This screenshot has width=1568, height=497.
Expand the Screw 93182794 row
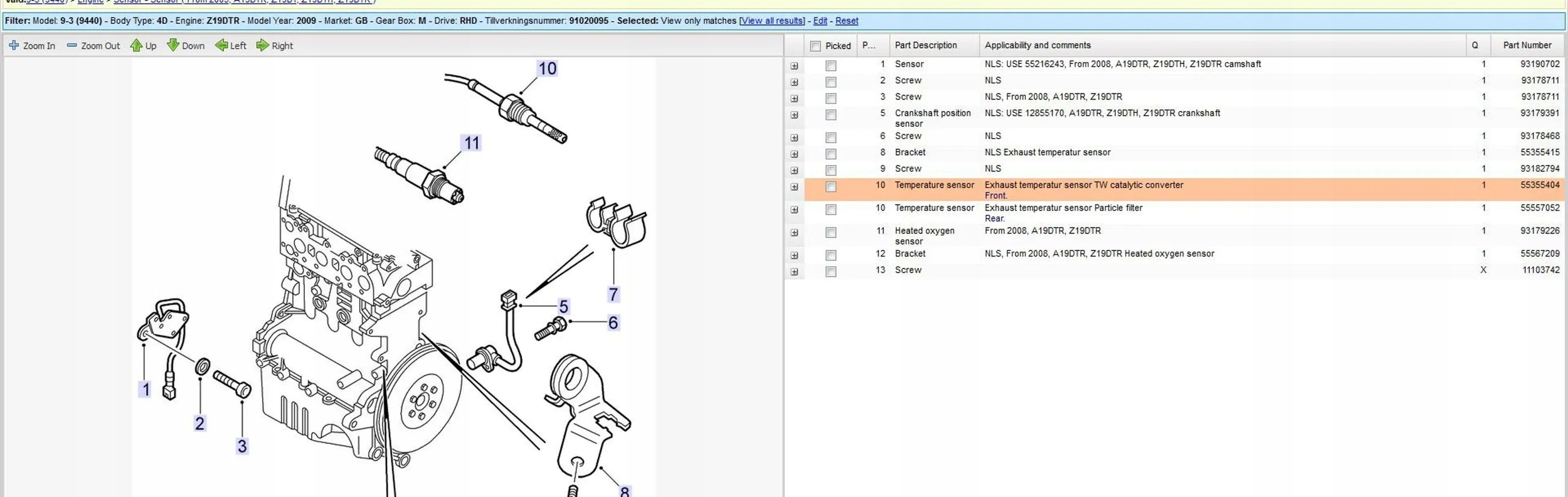tap(795, 170)
